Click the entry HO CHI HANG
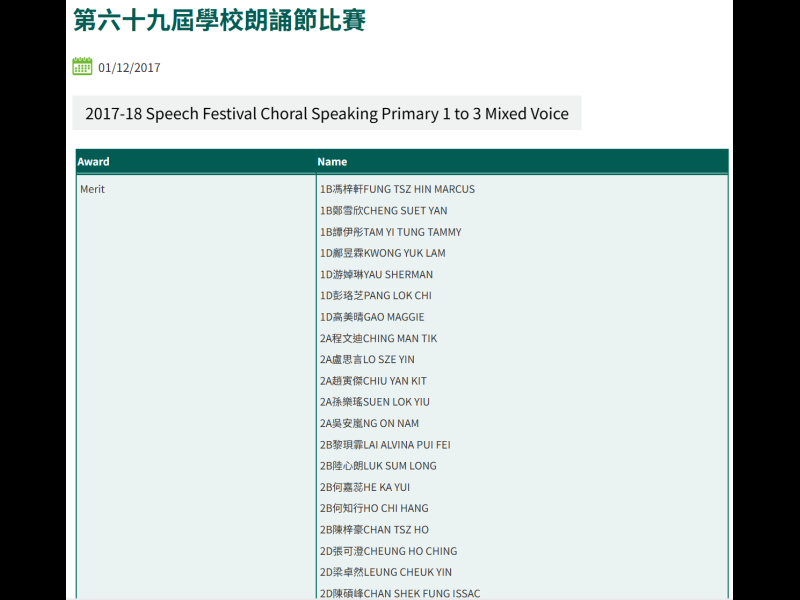Screen dimensions: 800x600 (374, 508)
